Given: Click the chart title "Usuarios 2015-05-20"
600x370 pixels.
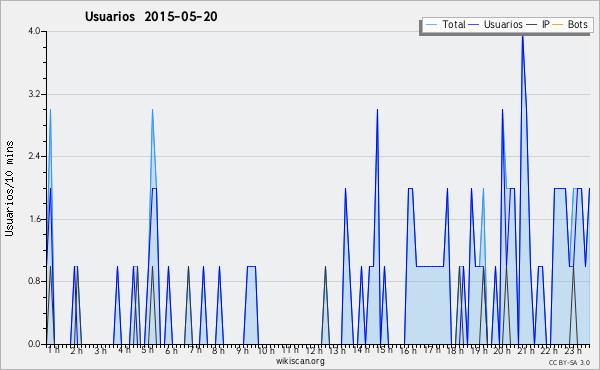Looking at the screenshot, I should pos(151,17).
